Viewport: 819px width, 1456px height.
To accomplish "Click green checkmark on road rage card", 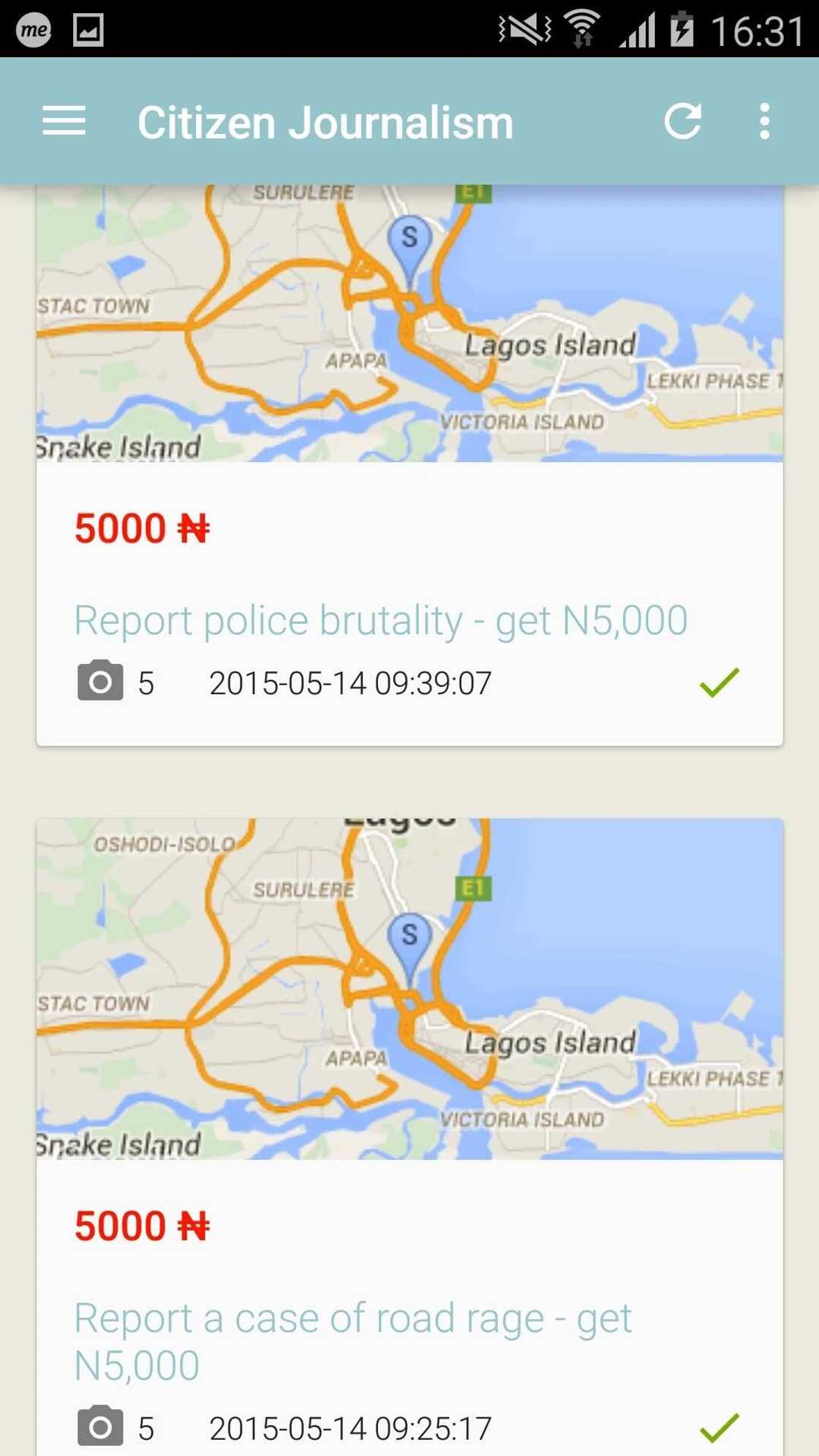I will (x=720, y=1427).
